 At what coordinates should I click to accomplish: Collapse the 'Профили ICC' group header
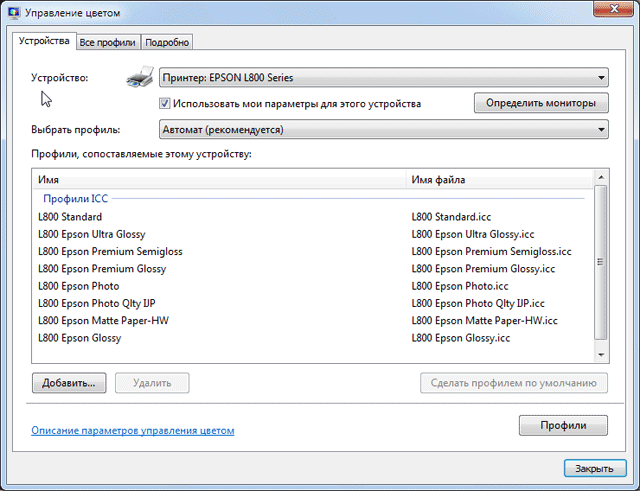click(76, 199)
